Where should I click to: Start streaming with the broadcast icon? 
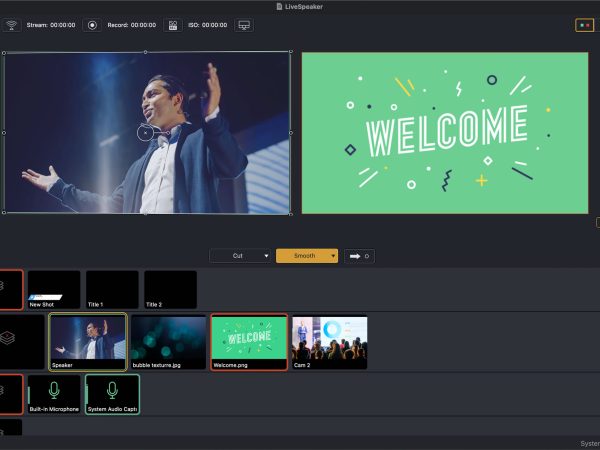click(x=11, y=25)
